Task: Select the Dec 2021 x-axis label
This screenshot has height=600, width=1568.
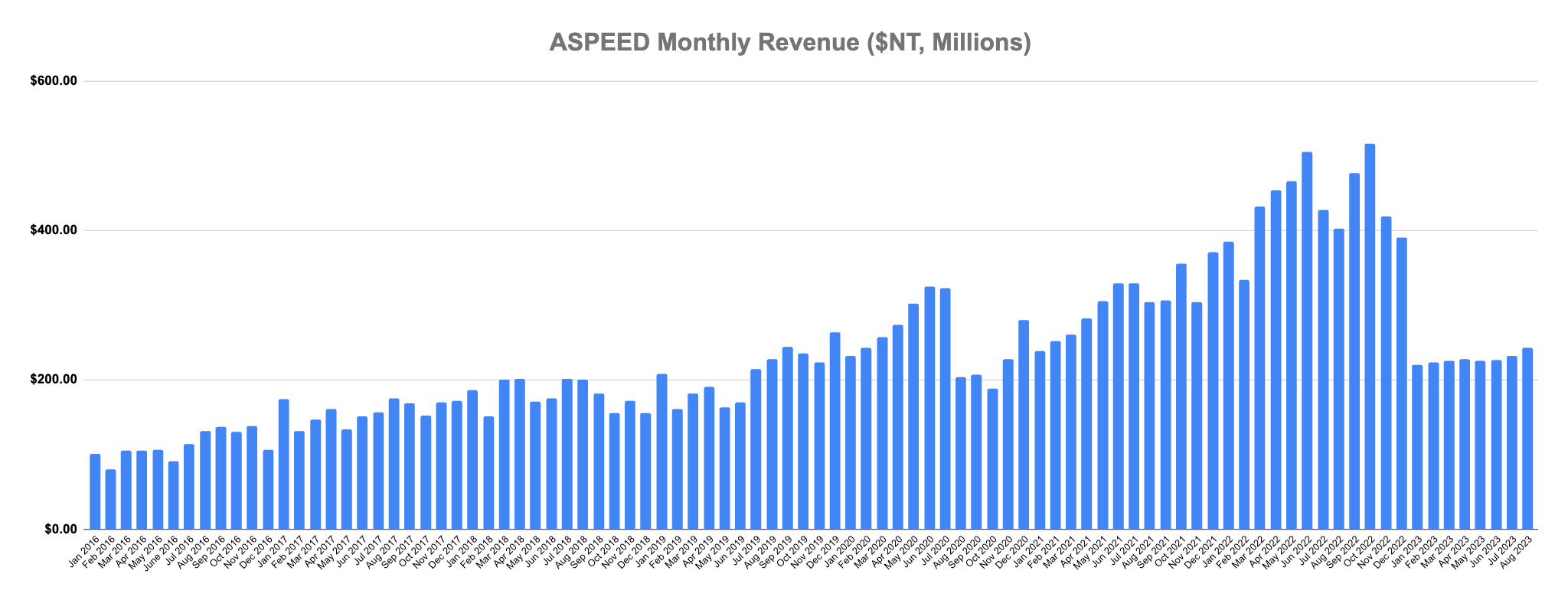Action: tap(1201, 551)
